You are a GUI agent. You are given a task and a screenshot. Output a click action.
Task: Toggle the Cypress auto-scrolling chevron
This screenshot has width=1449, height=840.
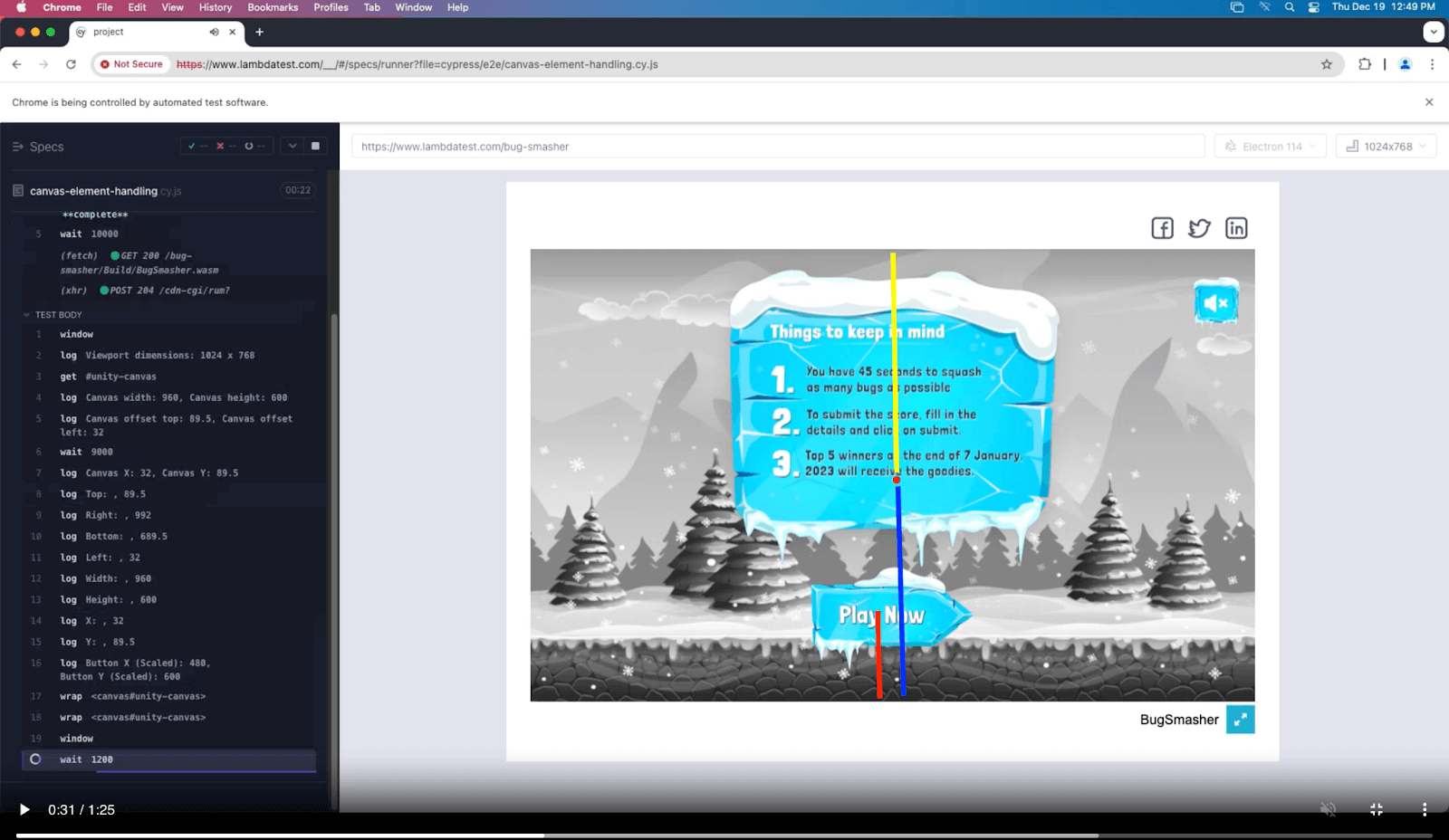293,146
